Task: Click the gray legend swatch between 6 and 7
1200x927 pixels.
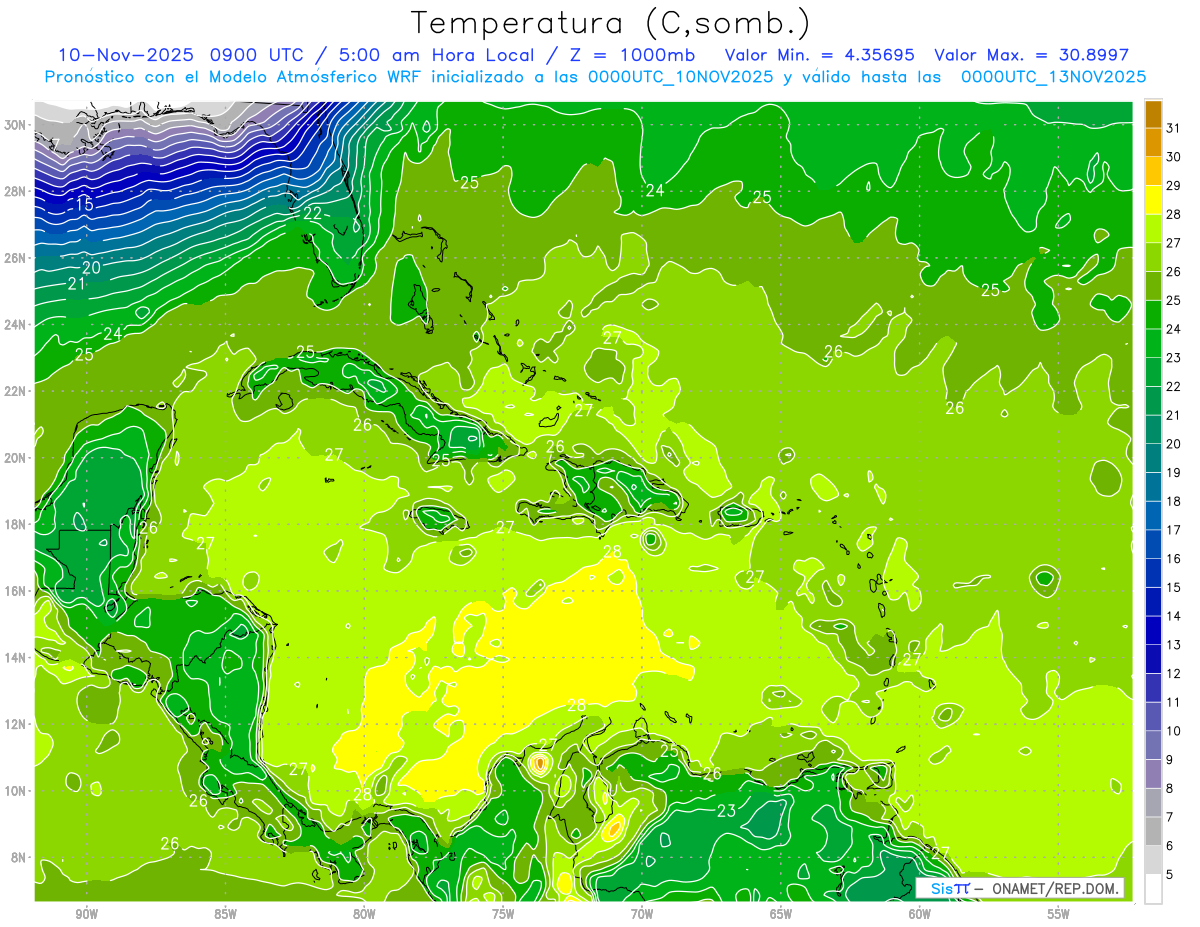Action: [x=1153, y=831]
